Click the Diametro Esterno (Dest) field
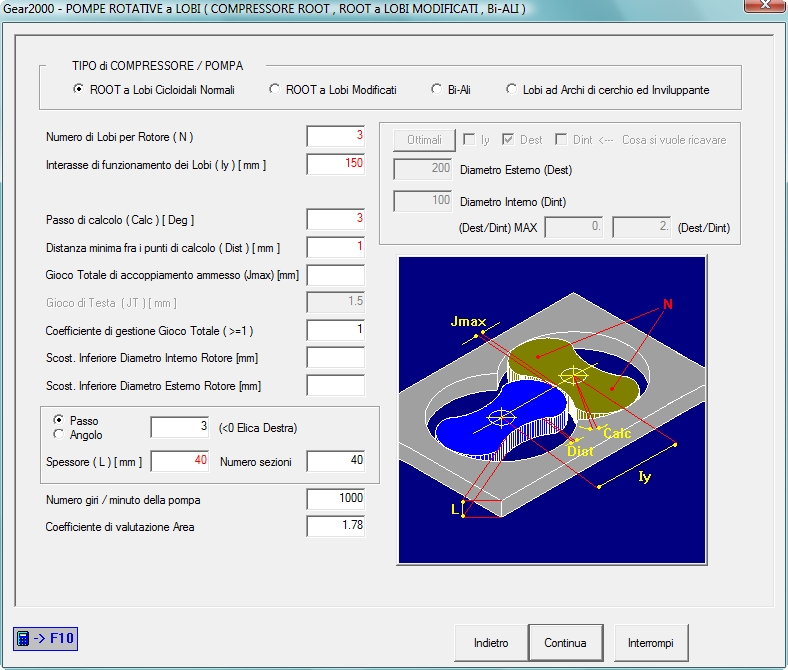 [x=423, y=169]
